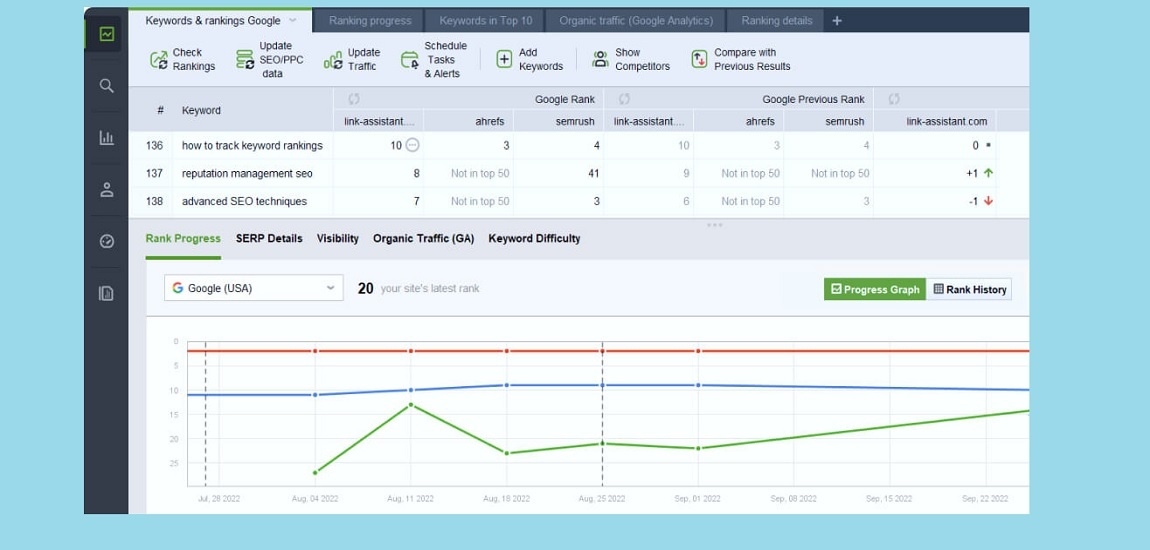The image size is (1150, 550).
Task: Open Keywords & rankings Google tab dropdown arrow
Action: [293, 21]
